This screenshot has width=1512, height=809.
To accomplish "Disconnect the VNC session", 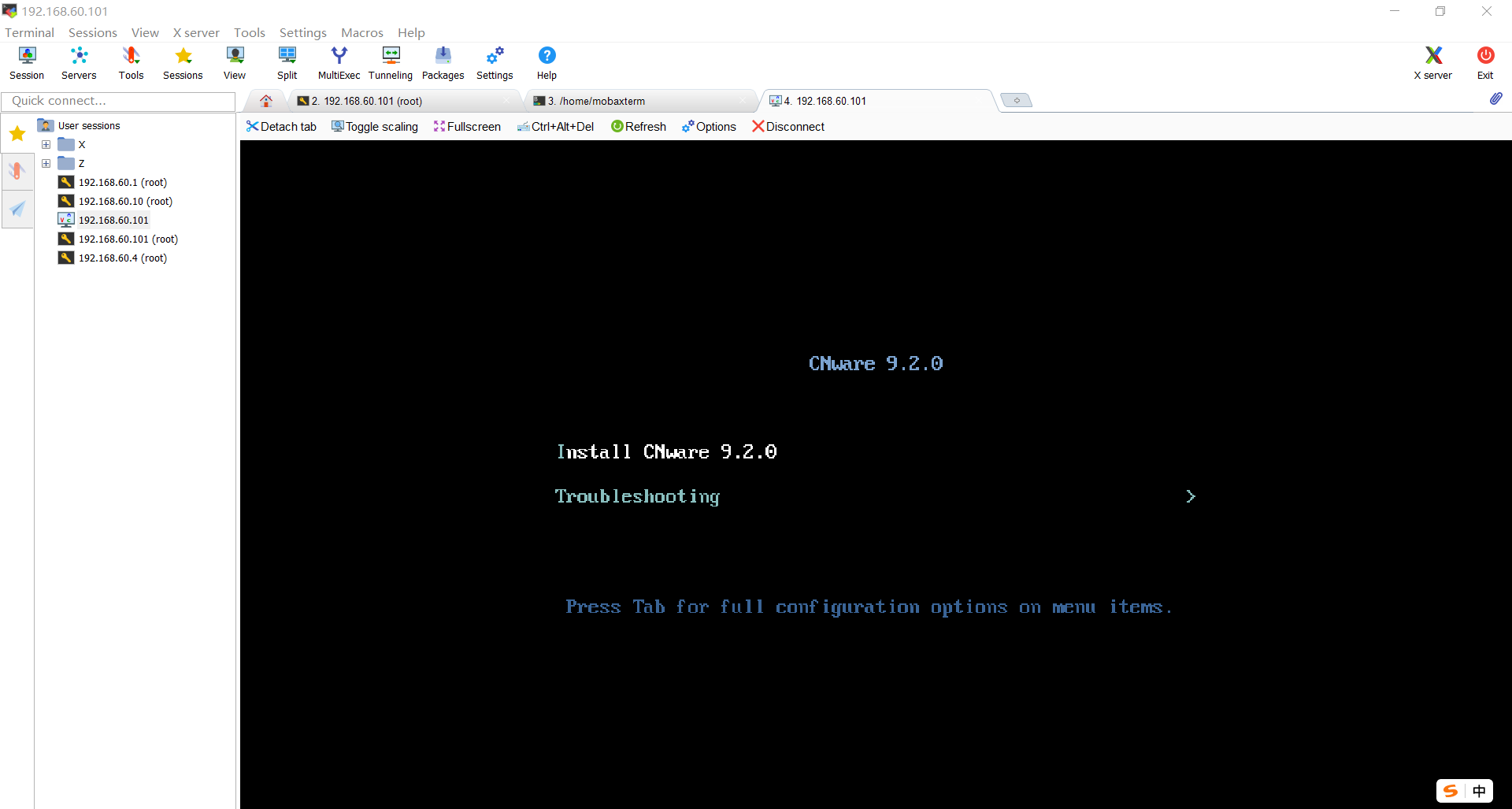I will 788,127.
